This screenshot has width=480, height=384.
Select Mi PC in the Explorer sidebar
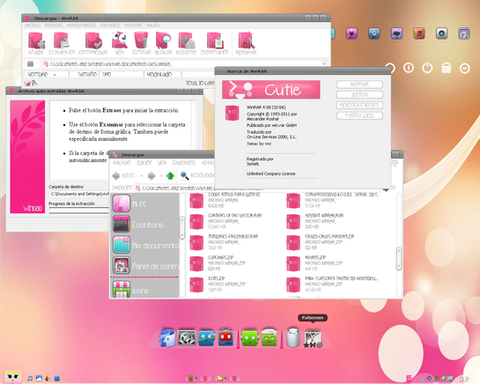coord(145,204)
